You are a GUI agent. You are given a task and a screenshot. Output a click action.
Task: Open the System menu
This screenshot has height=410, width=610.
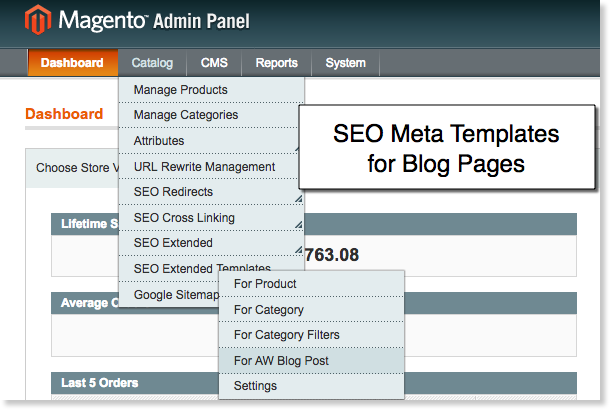(x=345, y=63)
